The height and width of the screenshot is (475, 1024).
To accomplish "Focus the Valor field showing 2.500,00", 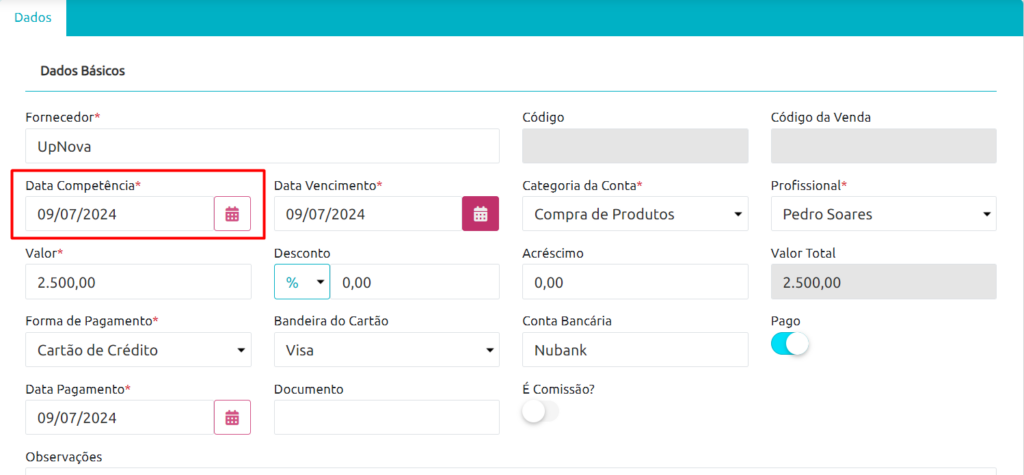I will click(138, 282).
